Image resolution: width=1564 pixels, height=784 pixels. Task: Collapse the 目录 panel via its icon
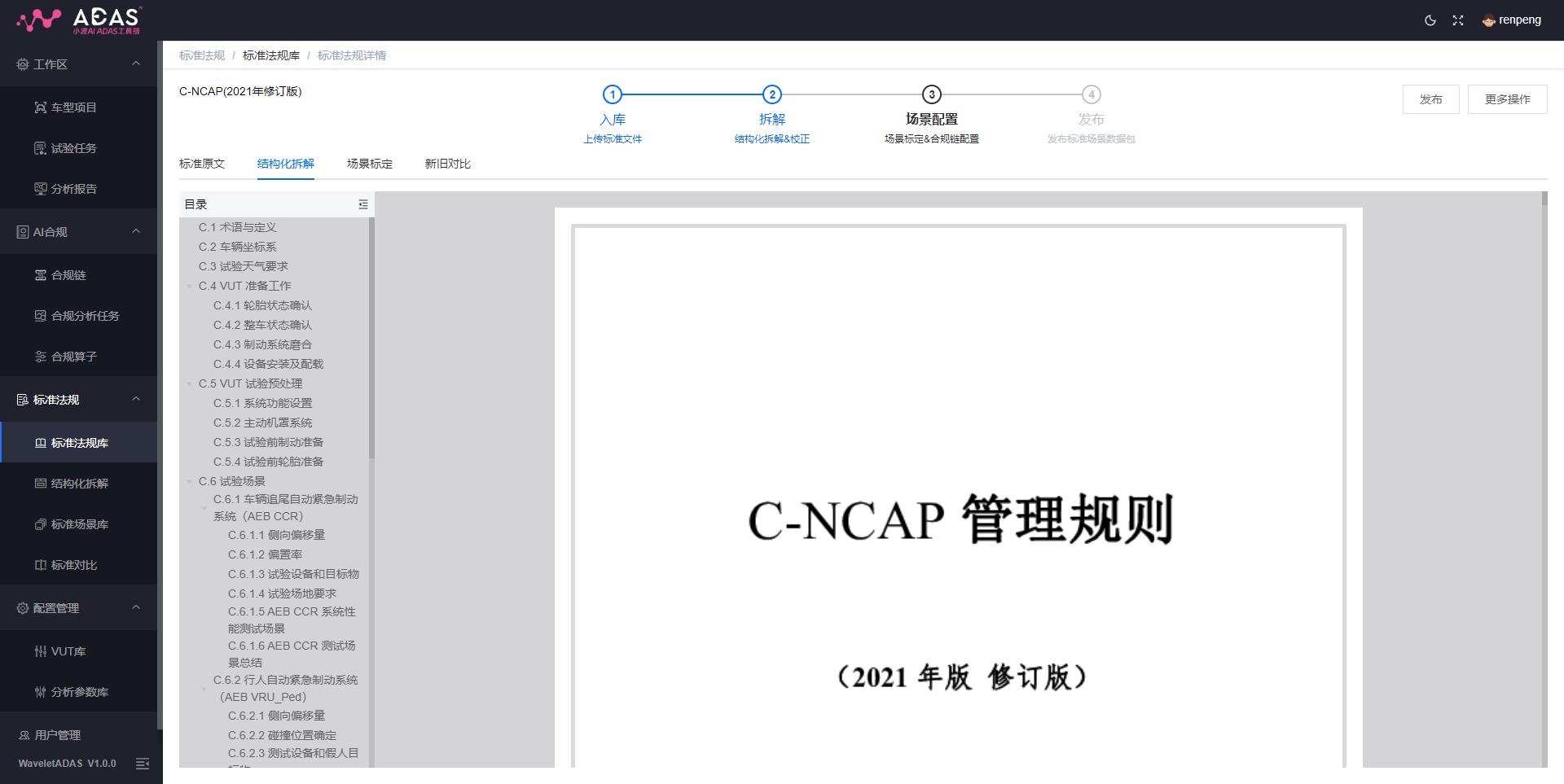point(363,204)
